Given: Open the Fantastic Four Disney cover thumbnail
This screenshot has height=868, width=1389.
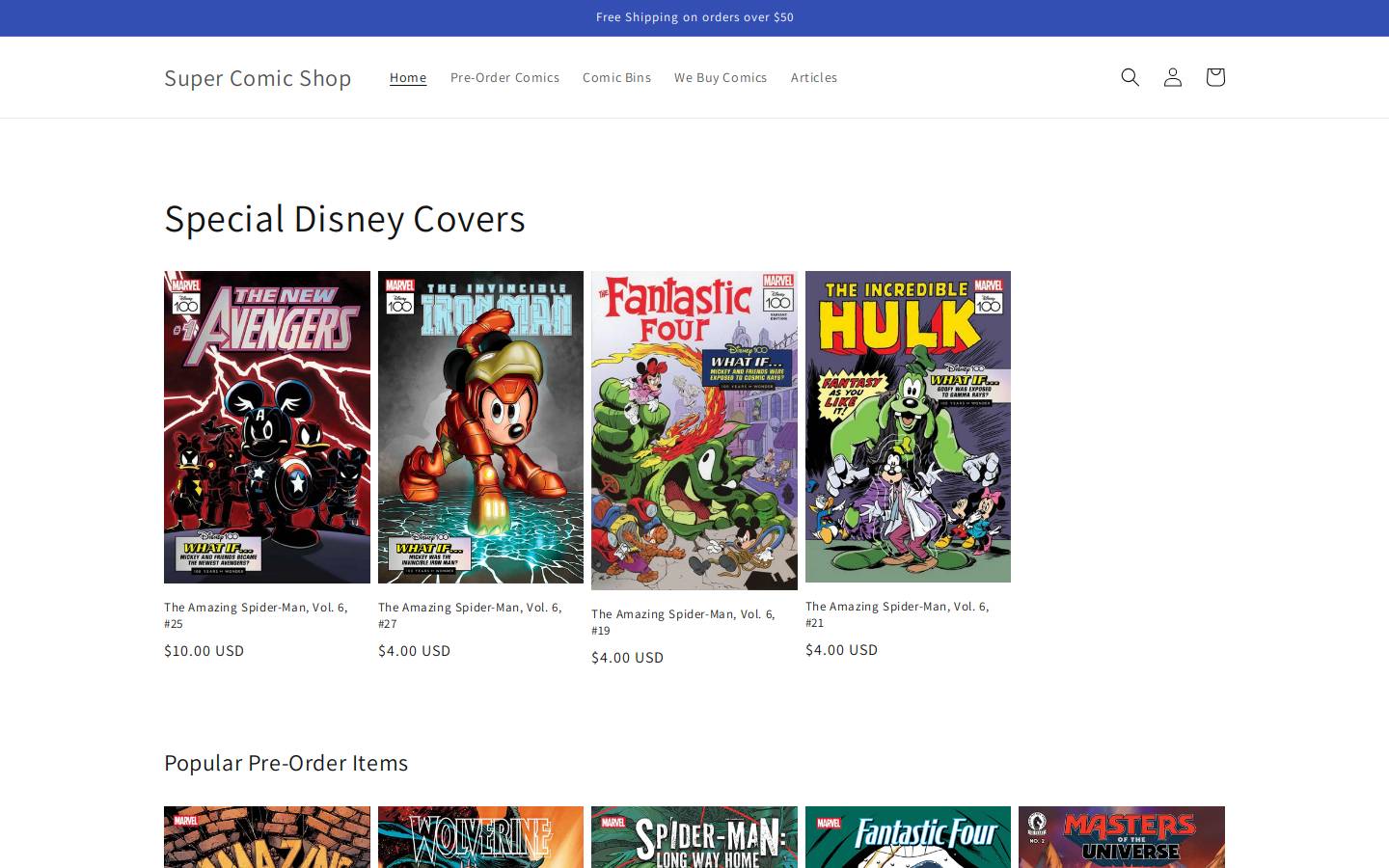Looking at the screenshot, I should 694,430.
